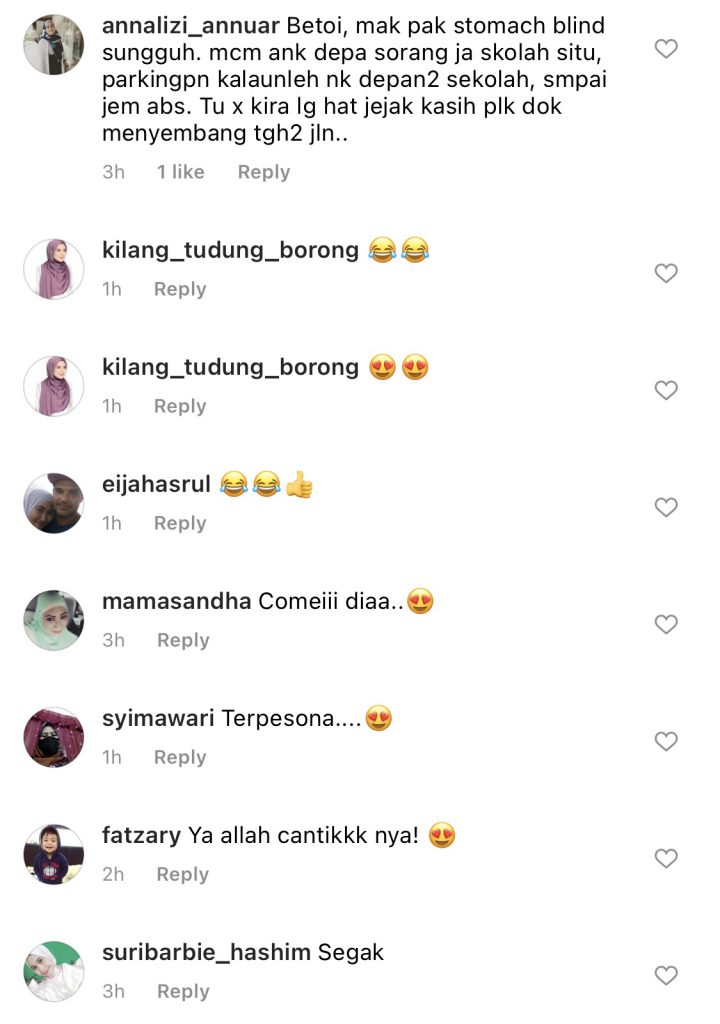Like fatzary's comment with the heart icon
The width and height of the screenshot is (720, 1024).
pyautogui.click(x=666, y=858)
